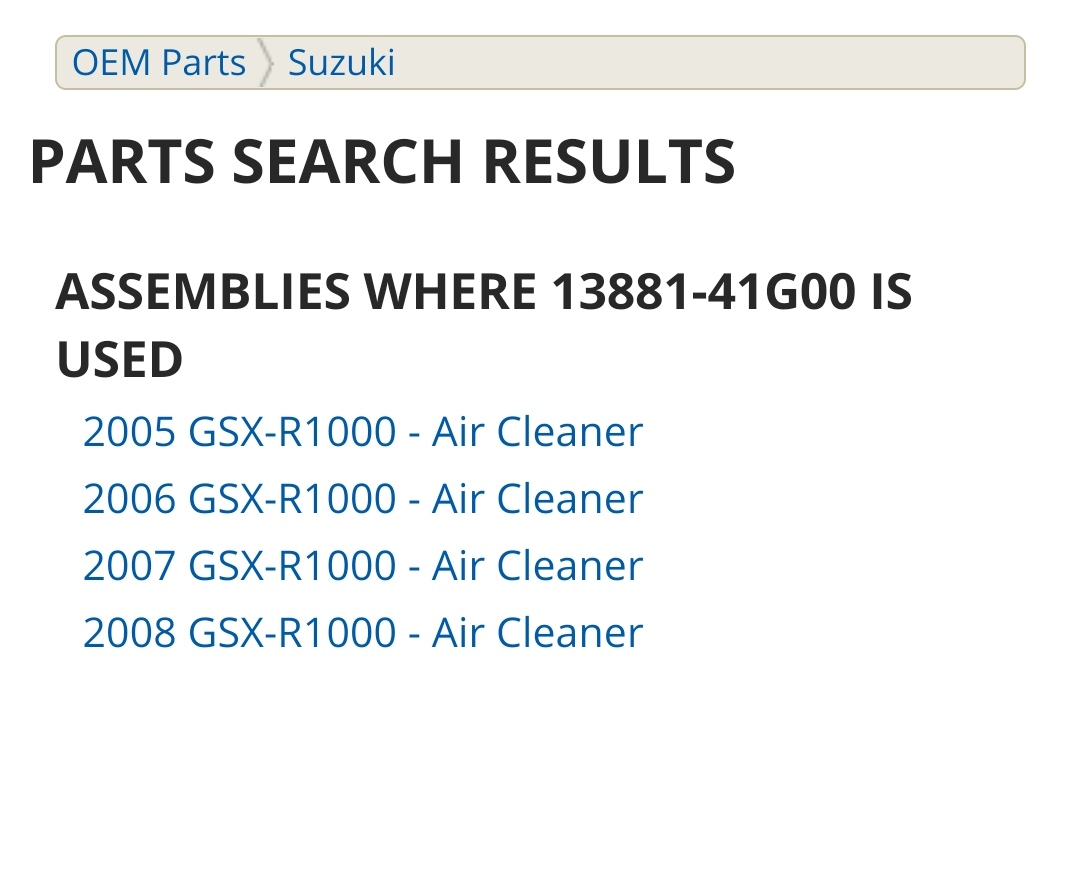Click the word ASSEMBLIES in the subheading

[x=203, y=293]
